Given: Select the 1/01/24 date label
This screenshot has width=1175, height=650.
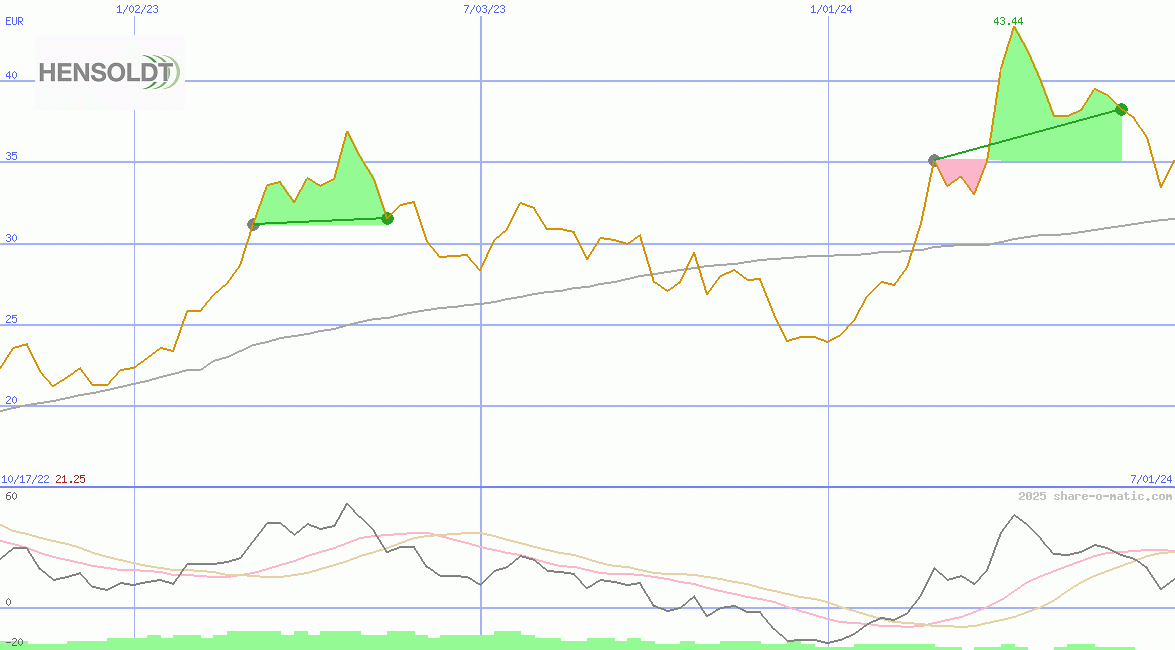Looking at the screenshot, I should click(831, 9).
